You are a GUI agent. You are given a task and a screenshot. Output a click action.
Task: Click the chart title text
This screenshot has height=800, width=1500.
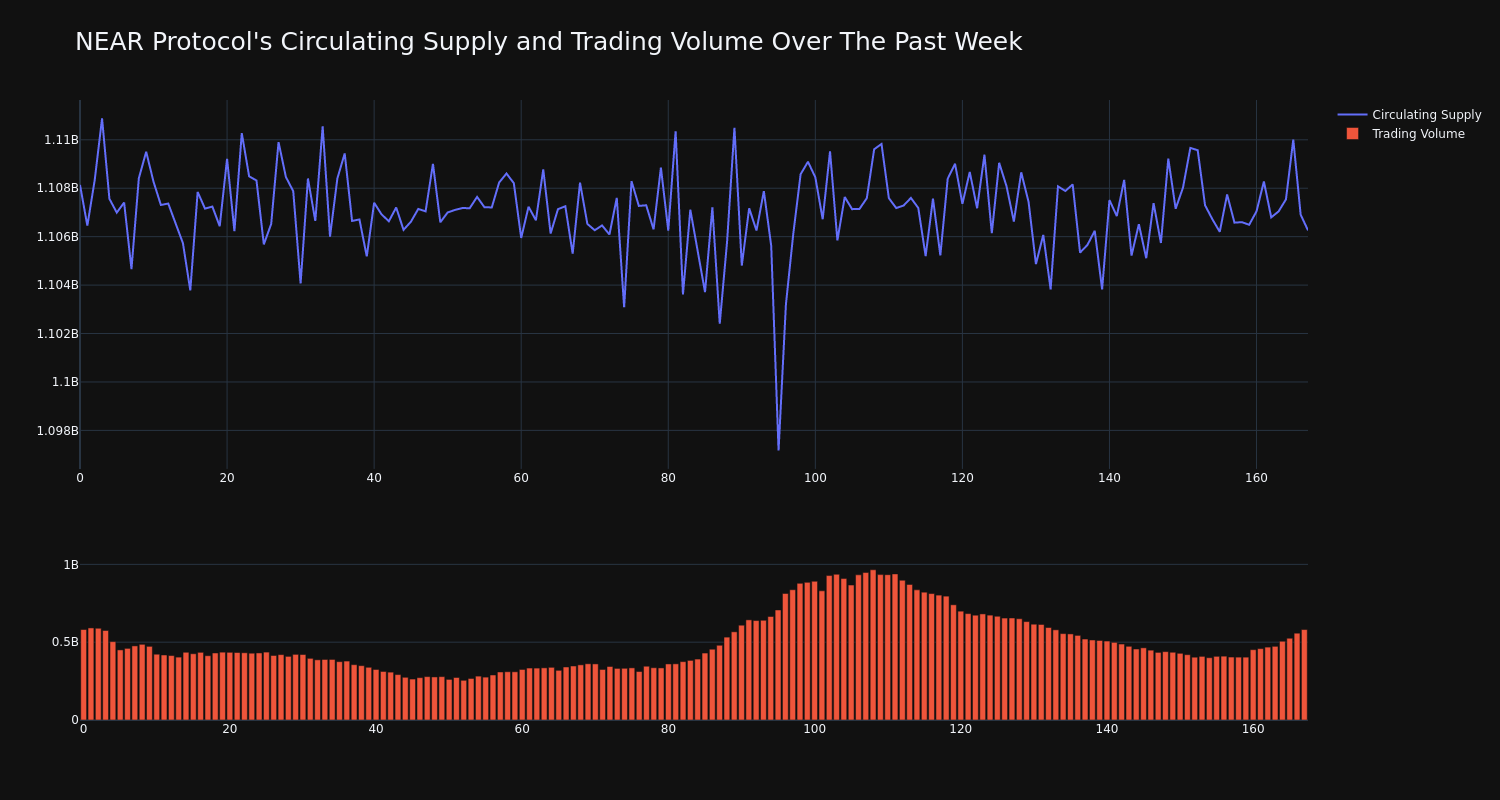point(548,42)
